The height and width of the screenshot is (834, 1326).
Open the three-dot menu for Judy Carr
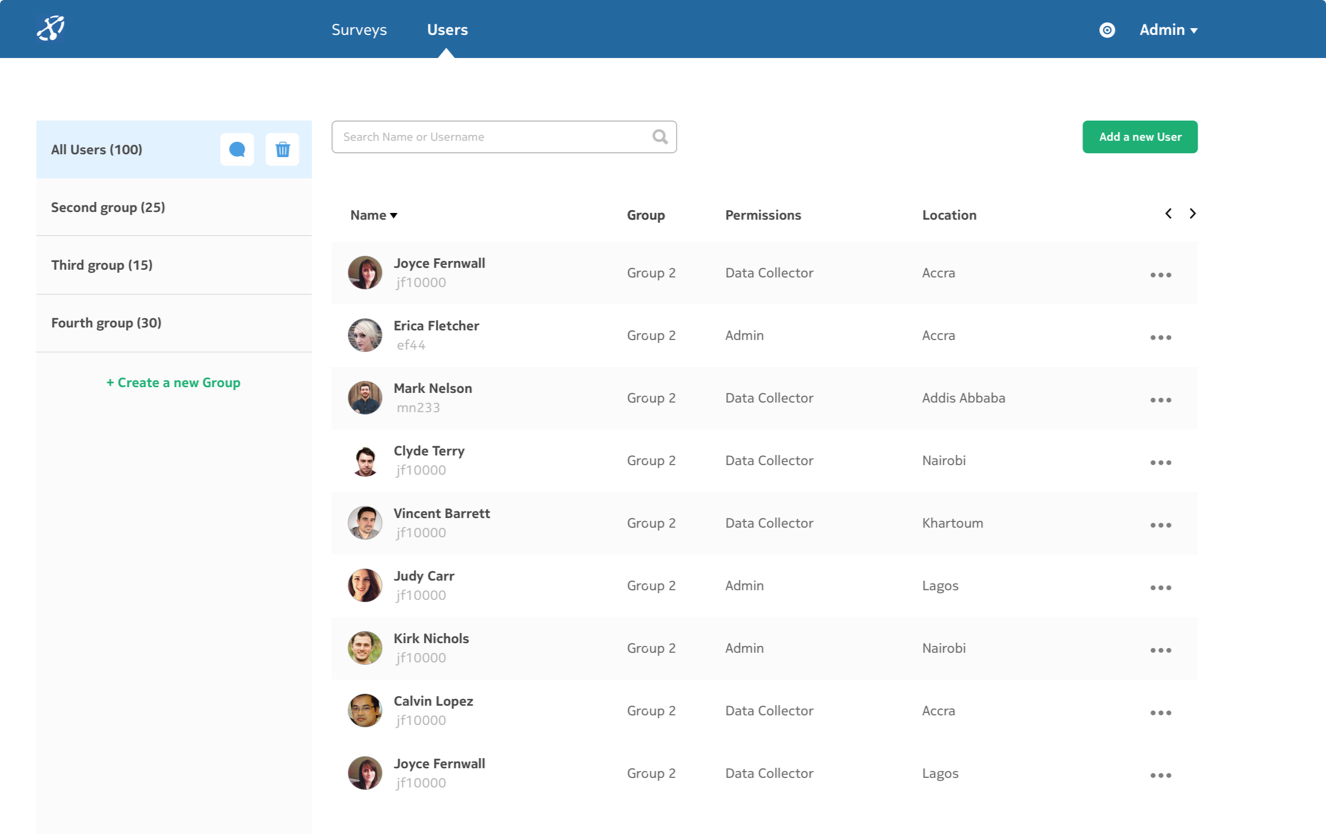1160,588
